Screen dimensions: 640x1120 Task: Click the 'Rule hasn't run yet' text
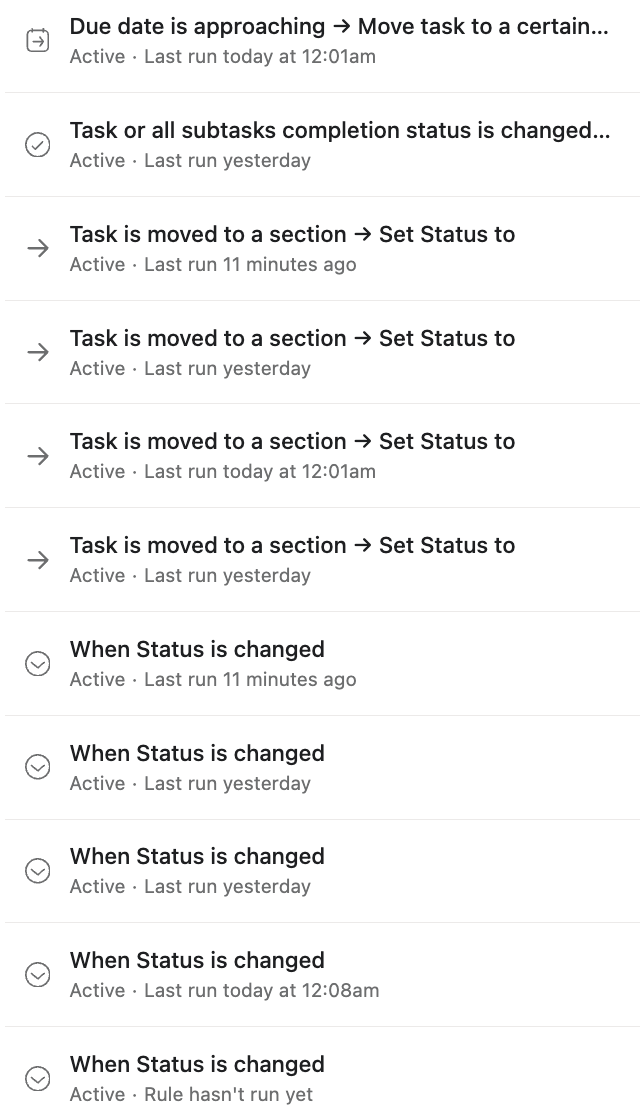228,1095
